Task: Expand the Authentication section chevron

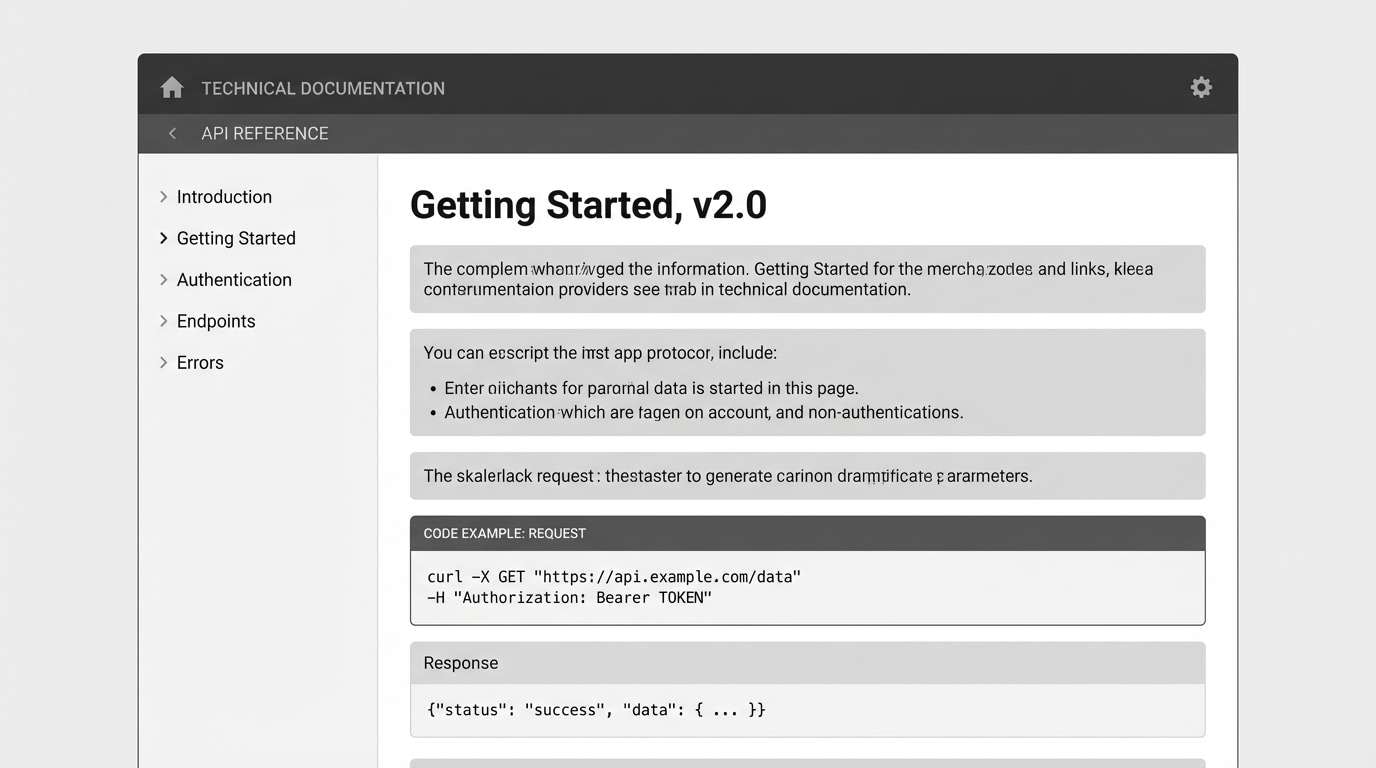Action: (x=164, y=279)
